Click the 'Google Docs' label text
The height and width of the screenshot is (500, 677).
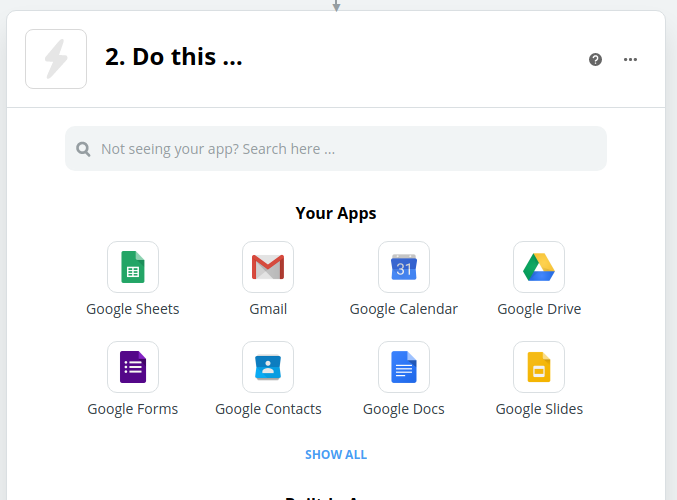point(404,409)
